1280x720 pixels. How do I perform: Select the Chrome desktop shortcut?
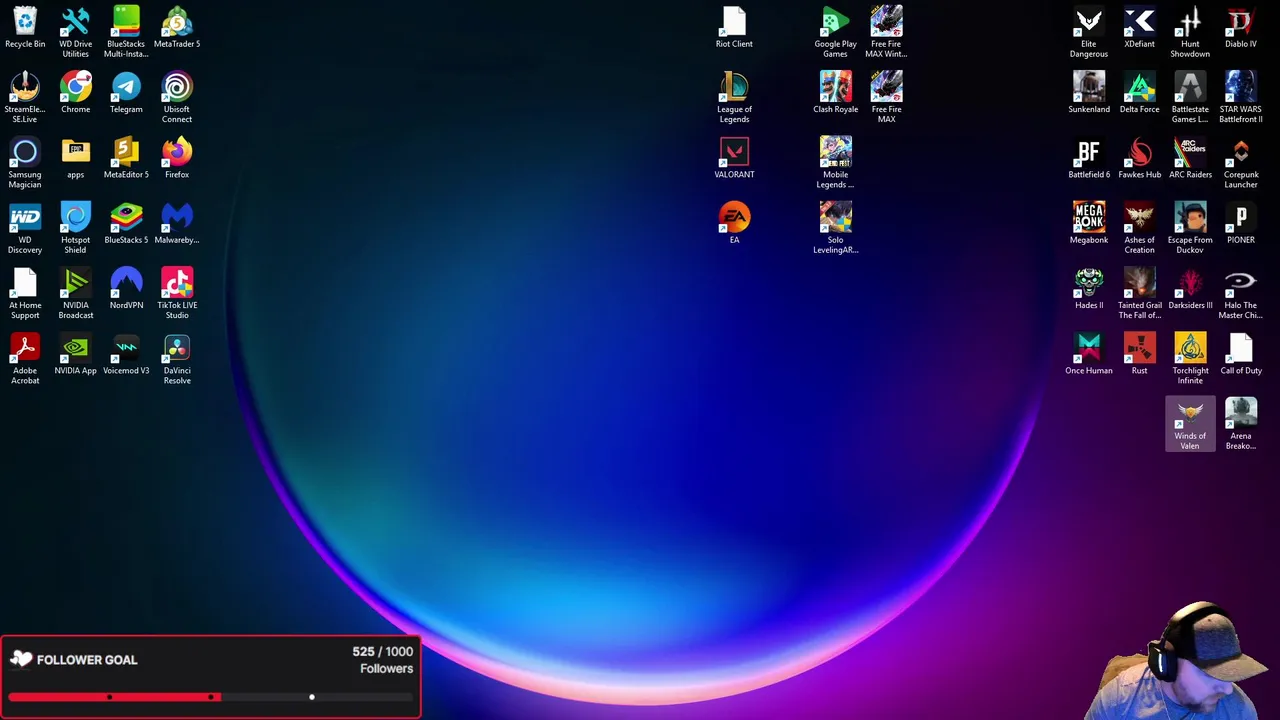76,86
